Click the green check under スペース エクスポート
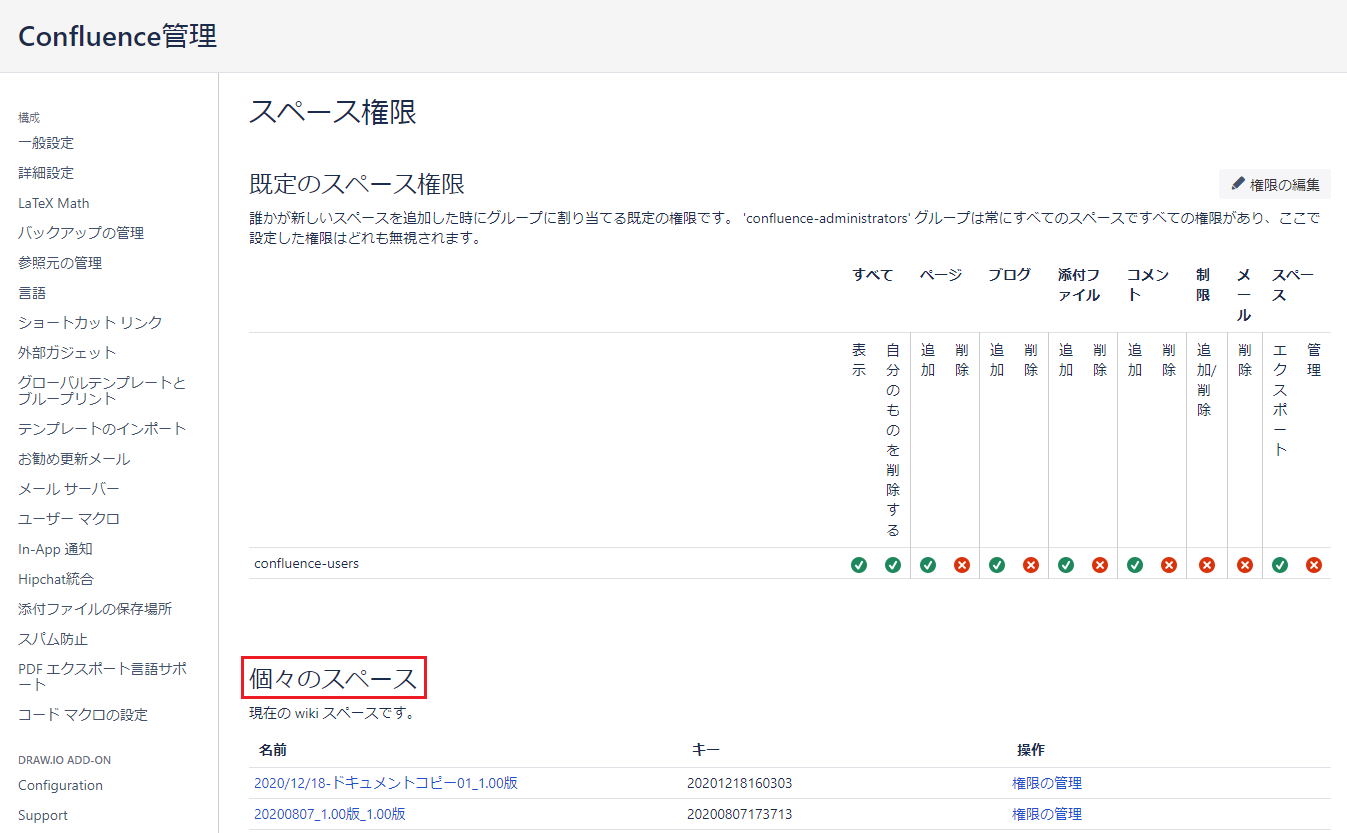Screen dimensions: 1347x833 coord(1280,565)
